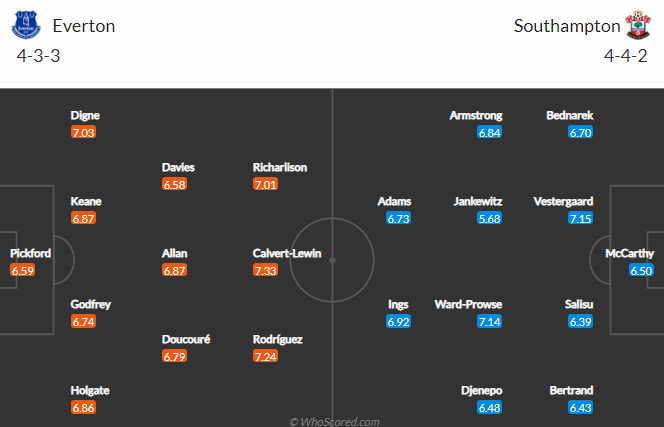Click Southampton's 4-4-2 formation text
Viewport: 664px width, 427px height.
[625, 56]
